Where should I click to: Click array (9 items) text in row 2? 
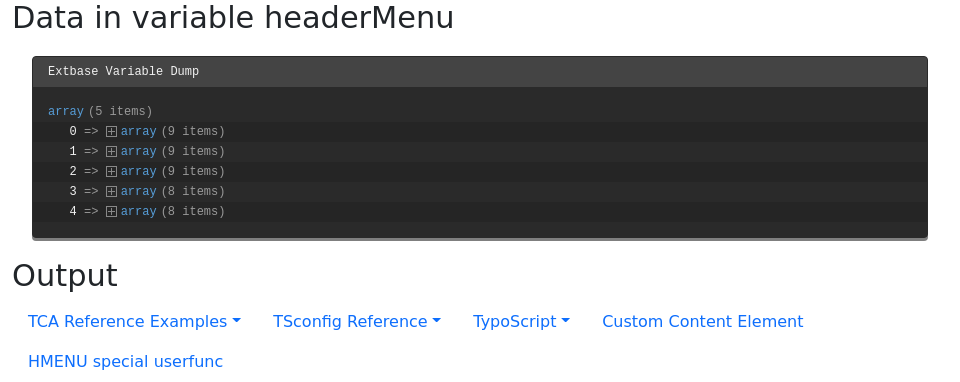coord(173,171)
